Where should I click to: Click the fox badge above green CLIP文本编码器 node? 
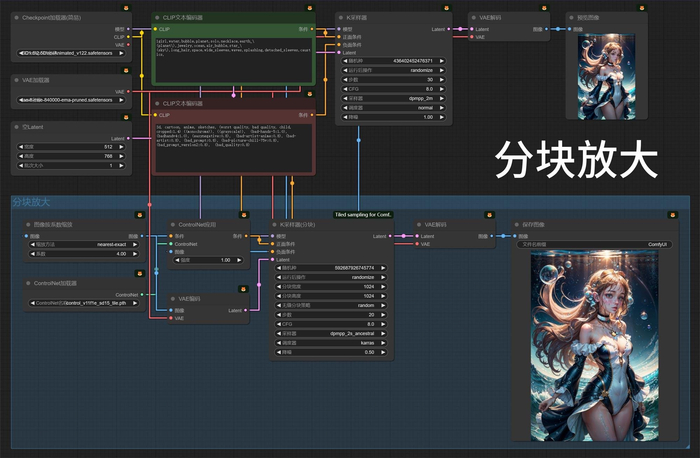click(309, 8)
